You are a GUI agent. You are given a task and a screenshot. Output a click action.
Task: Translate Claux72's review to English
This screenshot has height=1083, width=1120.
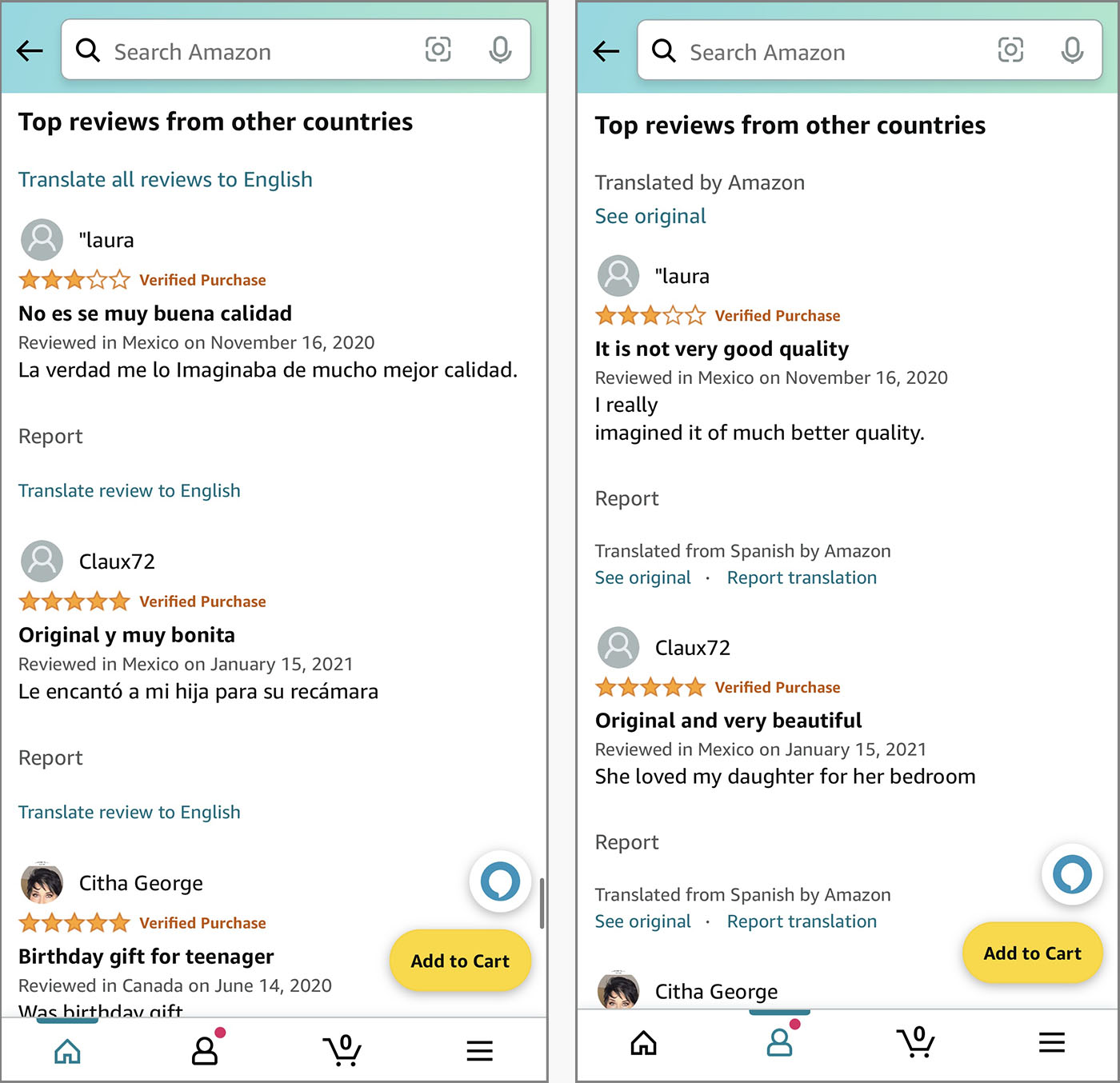click(130, 812)
